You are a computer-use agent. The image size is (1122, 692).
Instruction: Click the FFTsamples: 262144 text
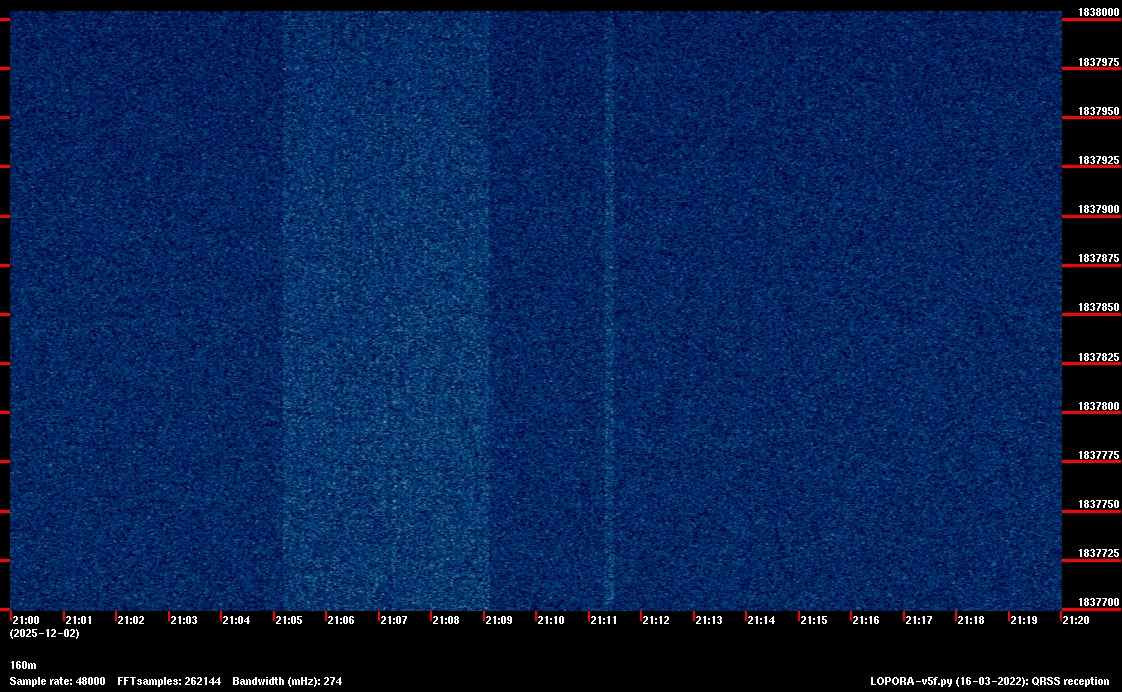pos(169,681)
